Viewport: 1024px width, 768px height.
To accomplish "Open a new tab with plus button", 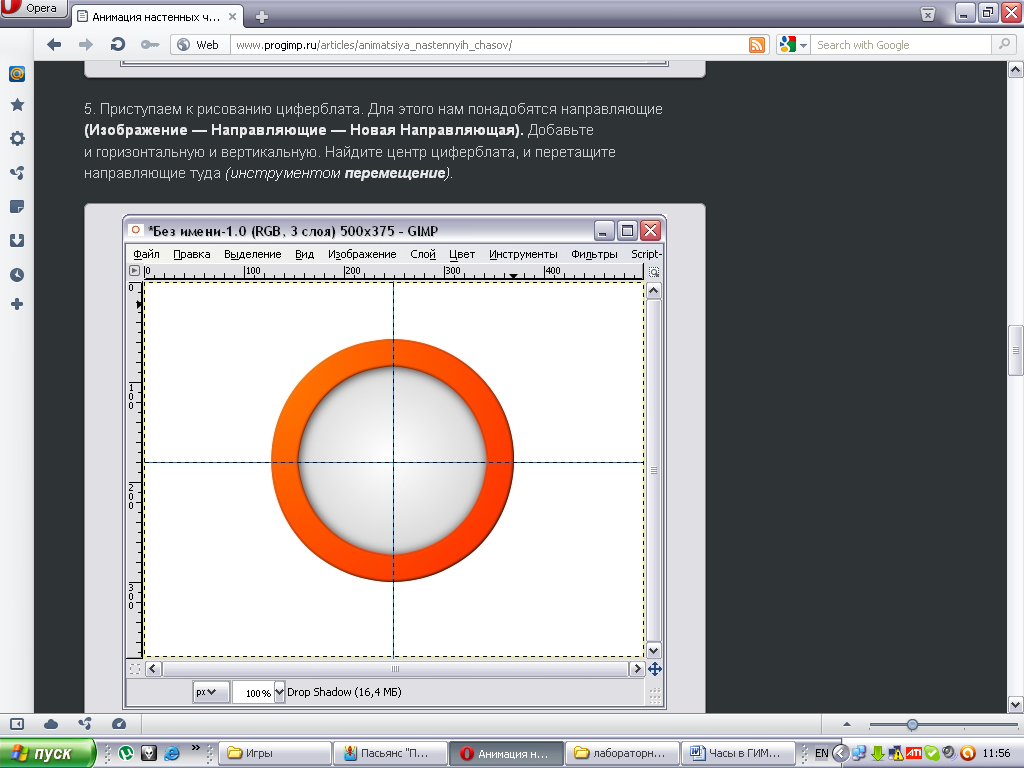I will [x=262, y=17].
